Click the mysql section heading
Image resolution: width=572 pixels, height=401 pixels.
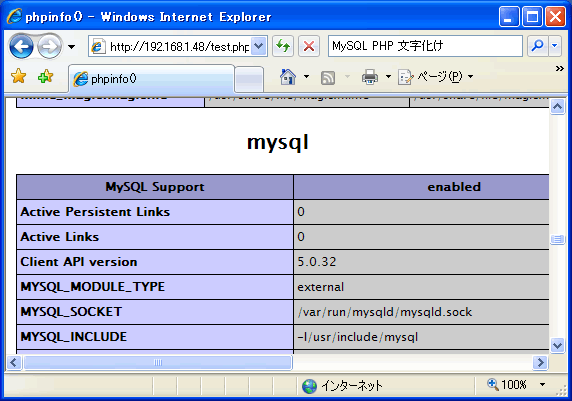278,142
